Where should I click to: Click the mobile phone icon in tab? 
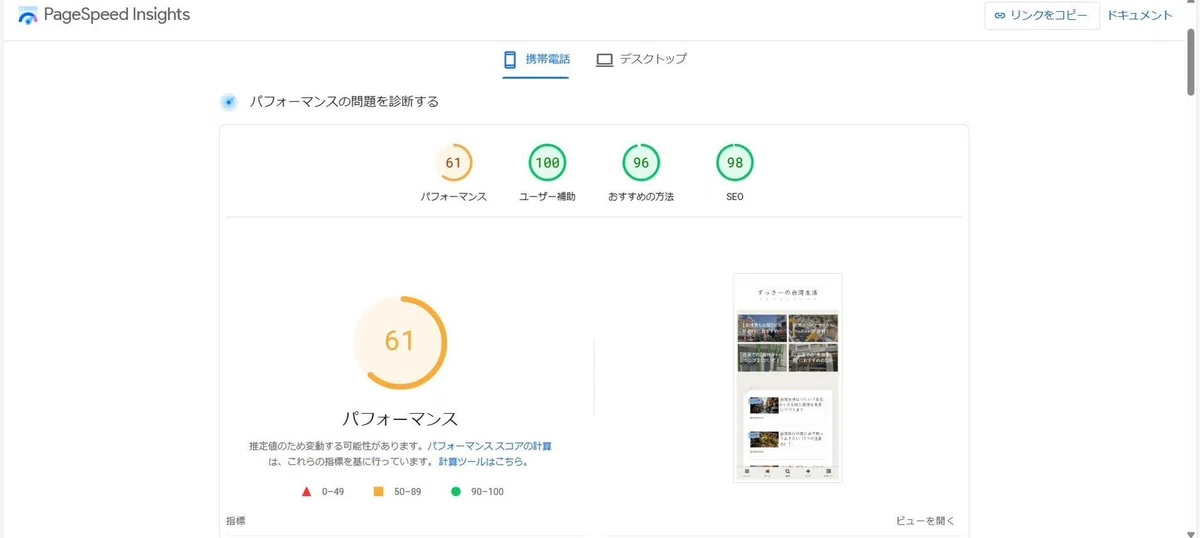(510, 59)
